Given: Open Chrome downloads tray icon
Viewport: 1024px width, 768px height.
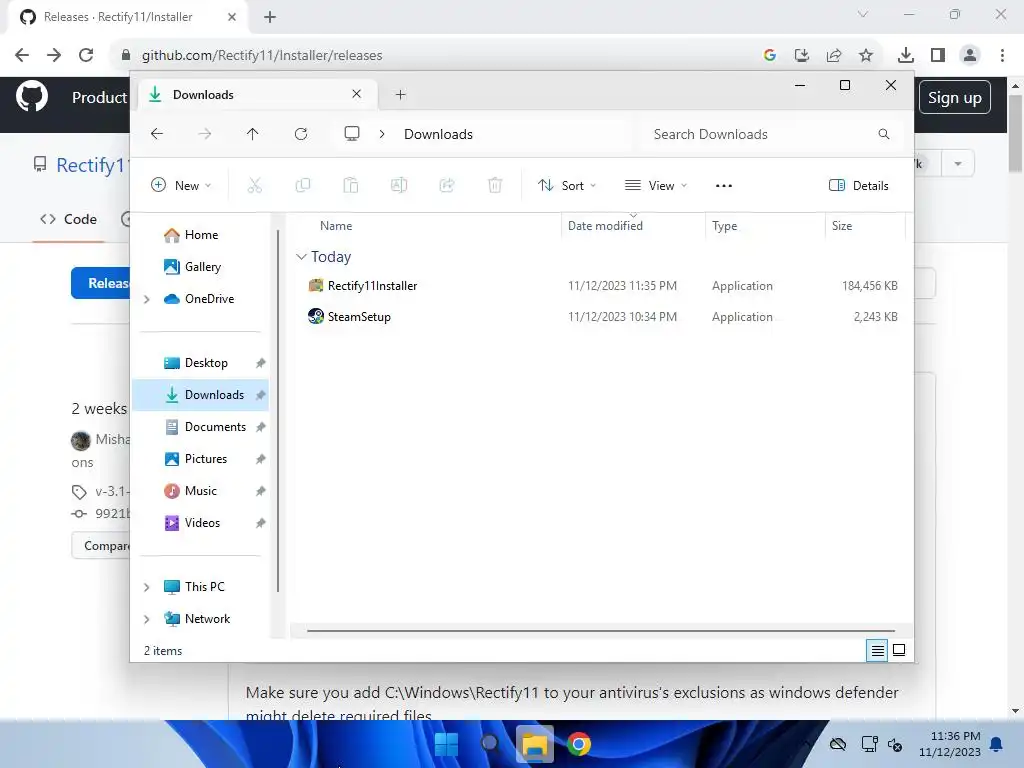Looking at the screenshot, I should point(906,55).
